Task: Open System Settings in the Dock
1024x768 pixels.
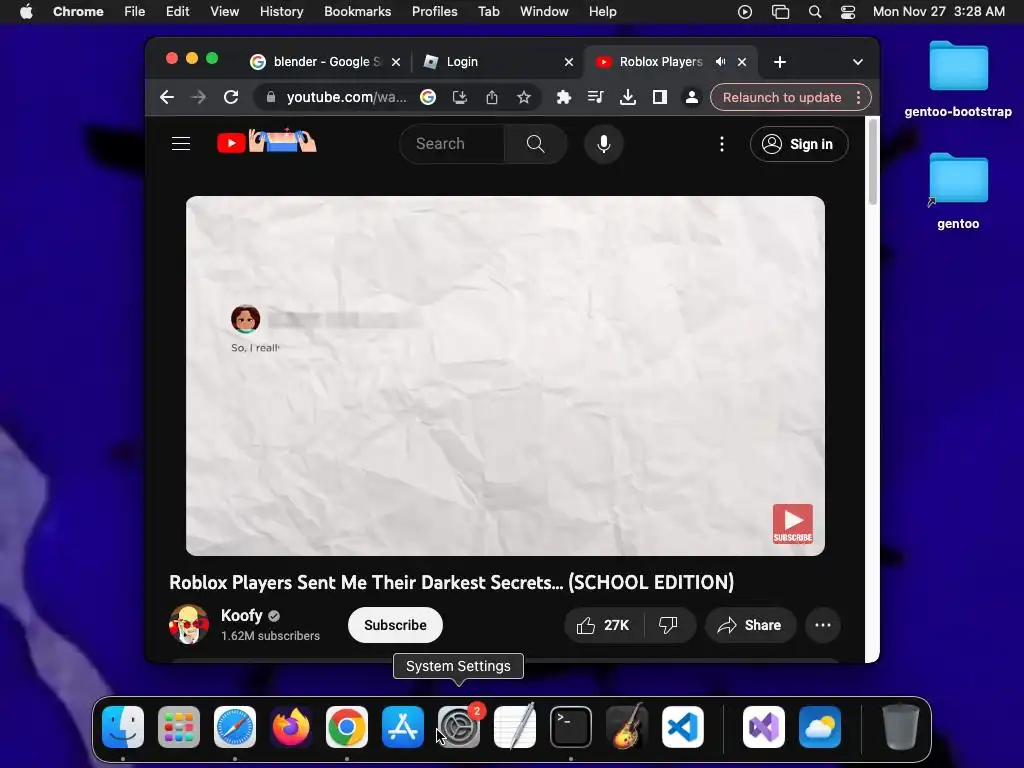Action: click(x=458, y=727)
